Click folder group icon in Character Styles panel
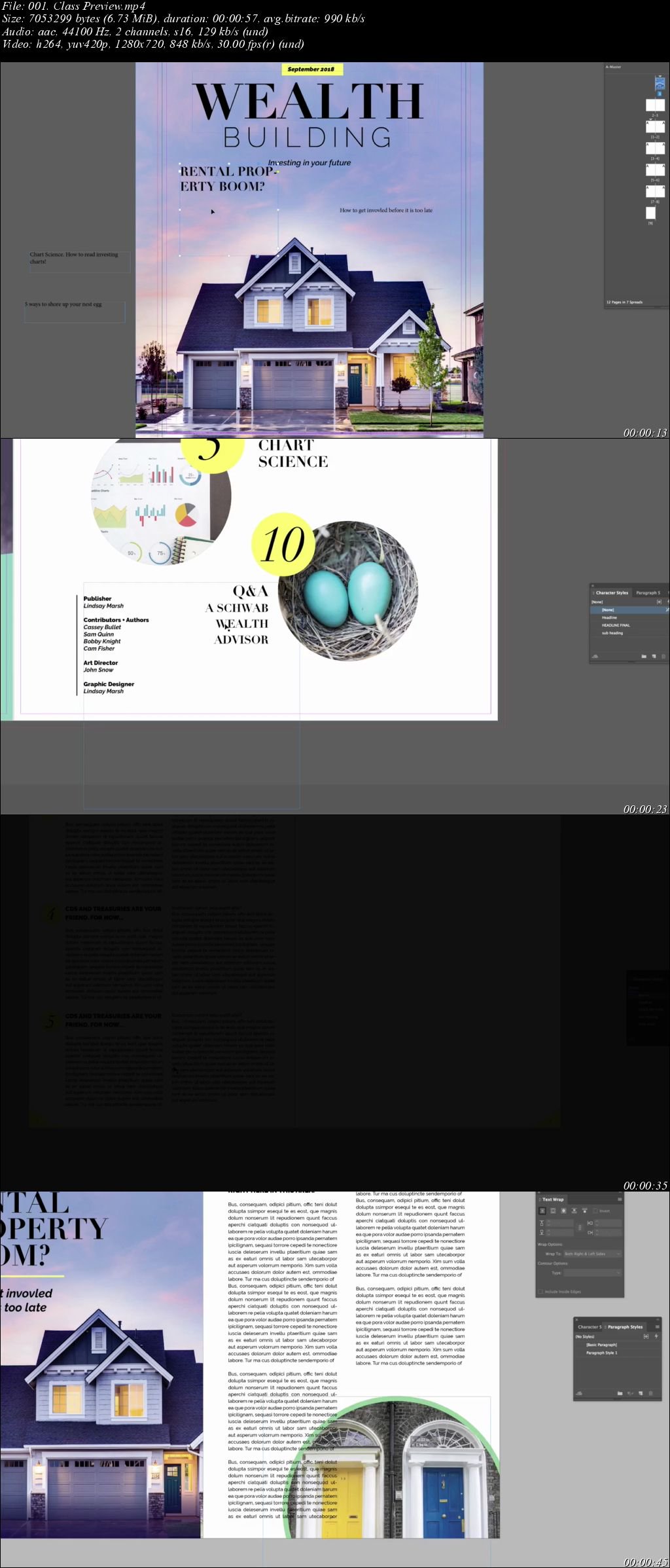Screen dimensions: 670x1568 [644, 656]
